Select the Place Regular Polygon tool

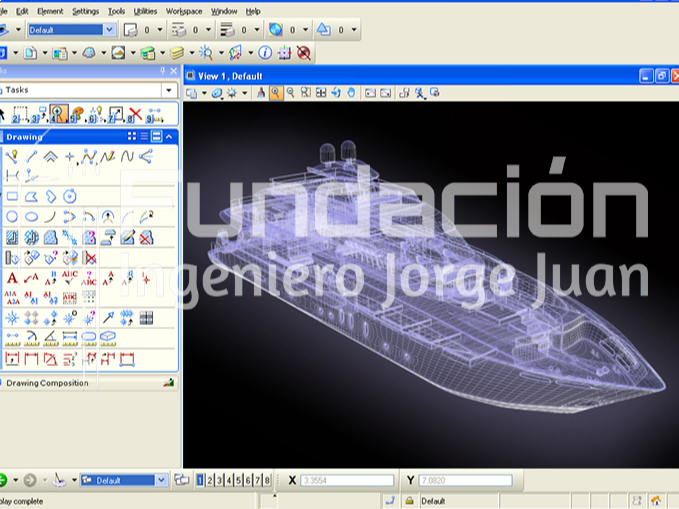[70, 197]
